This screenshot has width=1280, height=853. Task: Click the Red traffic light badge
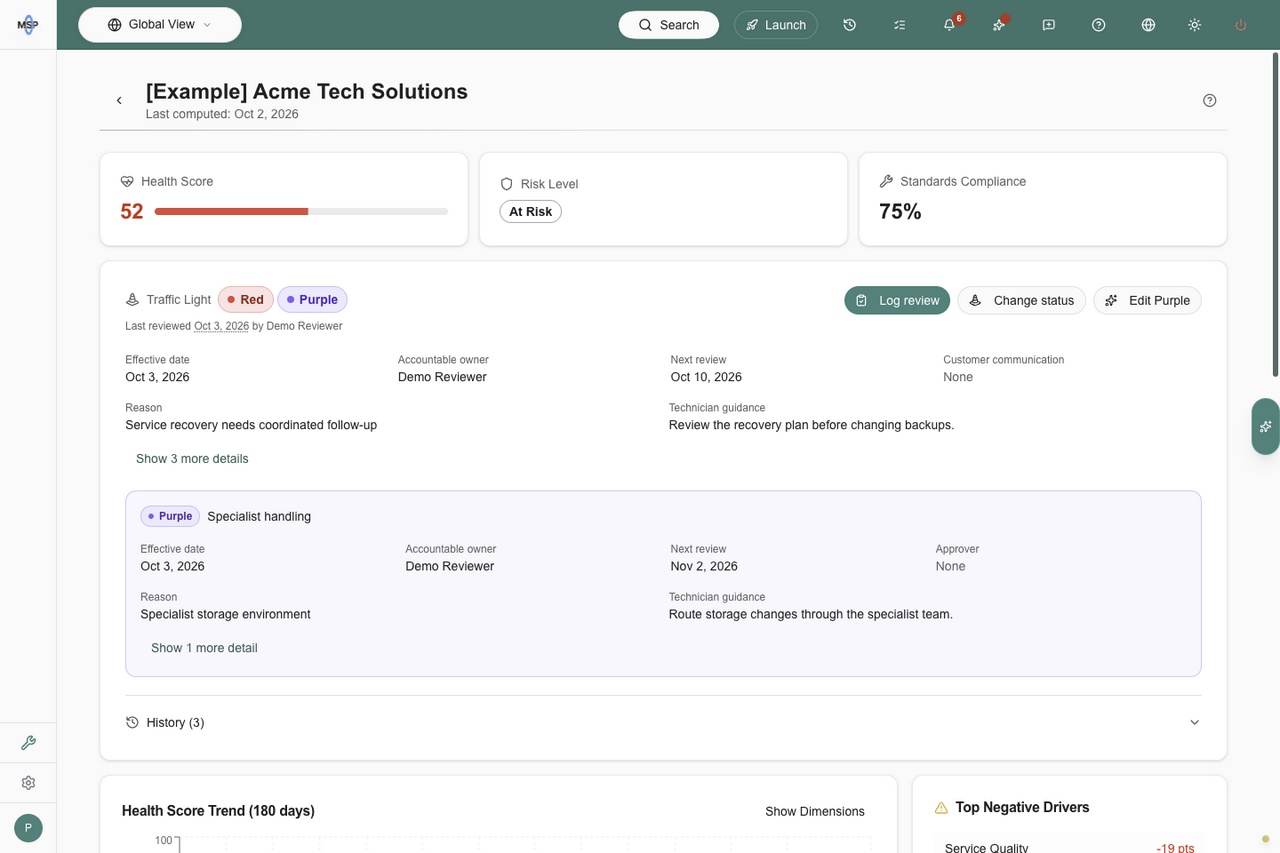pyautogui.click(x=246, y=300)
